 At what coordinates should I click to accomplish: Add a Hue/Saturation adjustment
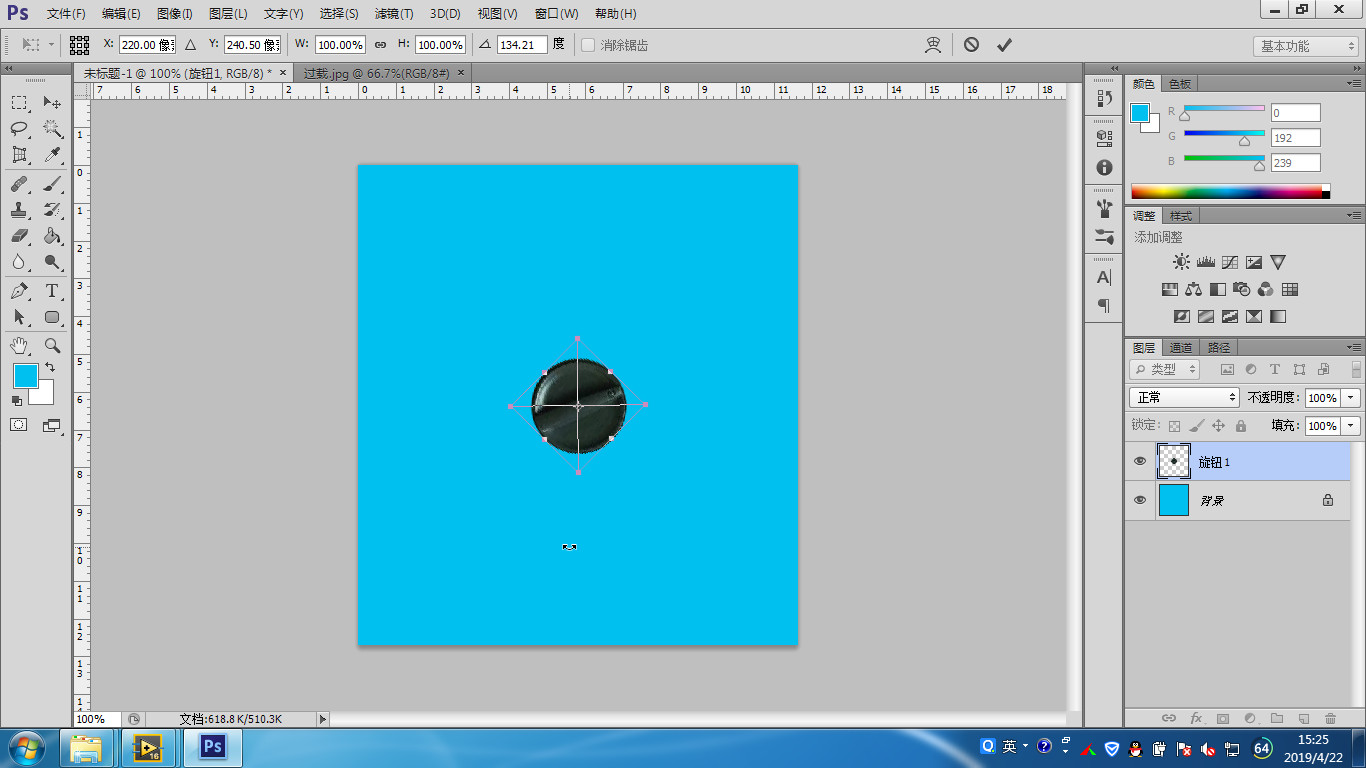1170,290
